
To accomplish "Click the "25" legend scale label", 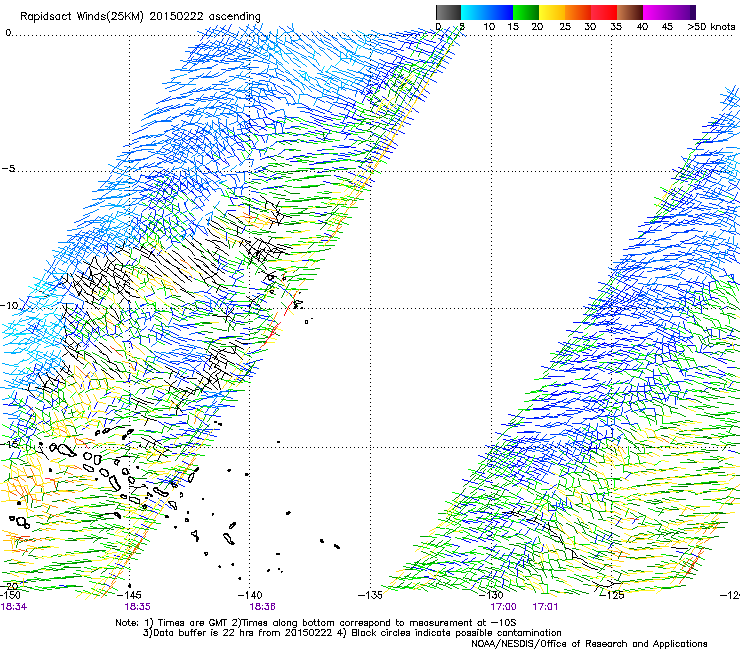I will [565, 27].
